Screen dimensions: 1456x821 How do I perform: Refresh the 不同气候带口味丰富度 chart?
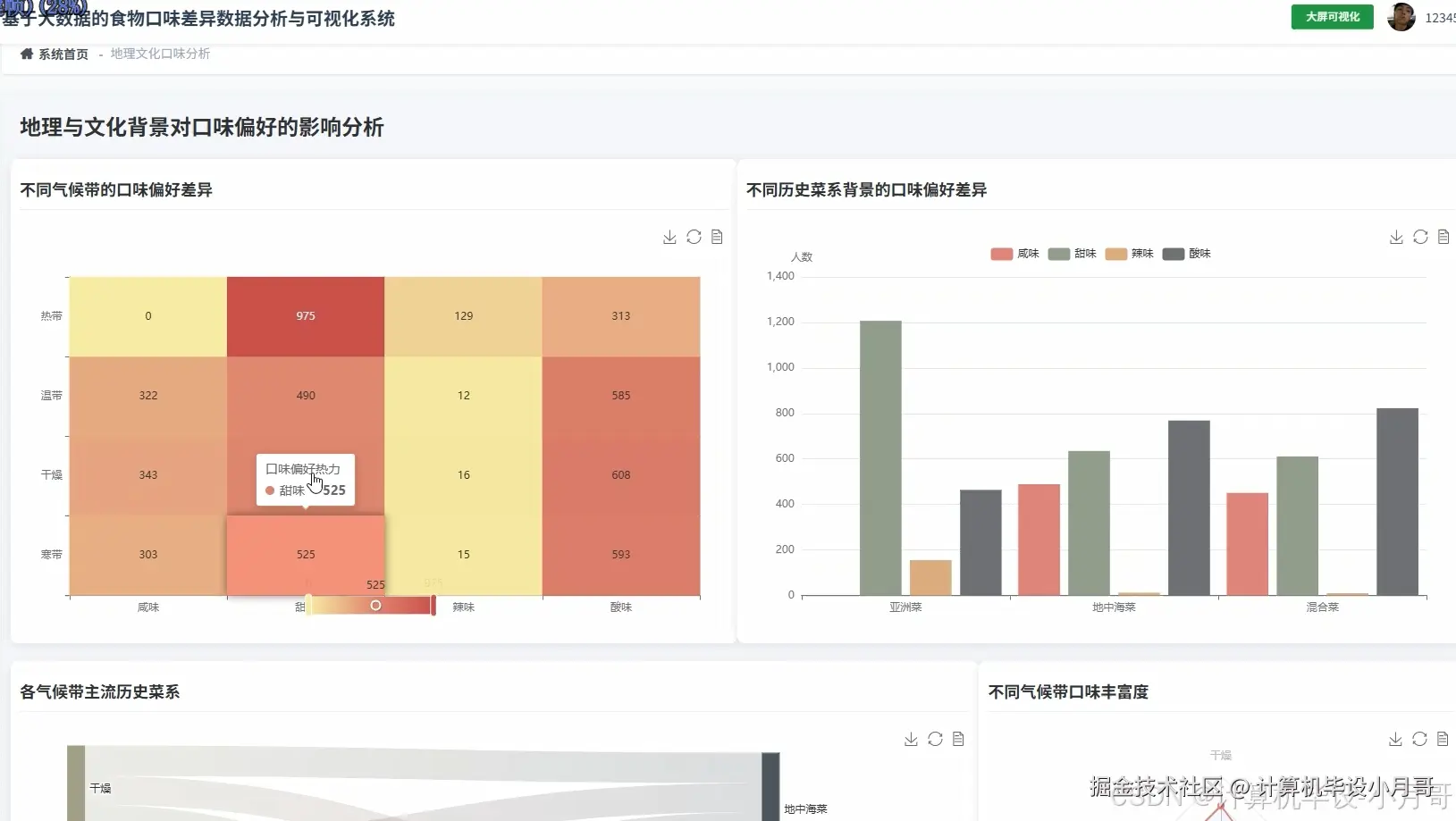pos(1419,739)
